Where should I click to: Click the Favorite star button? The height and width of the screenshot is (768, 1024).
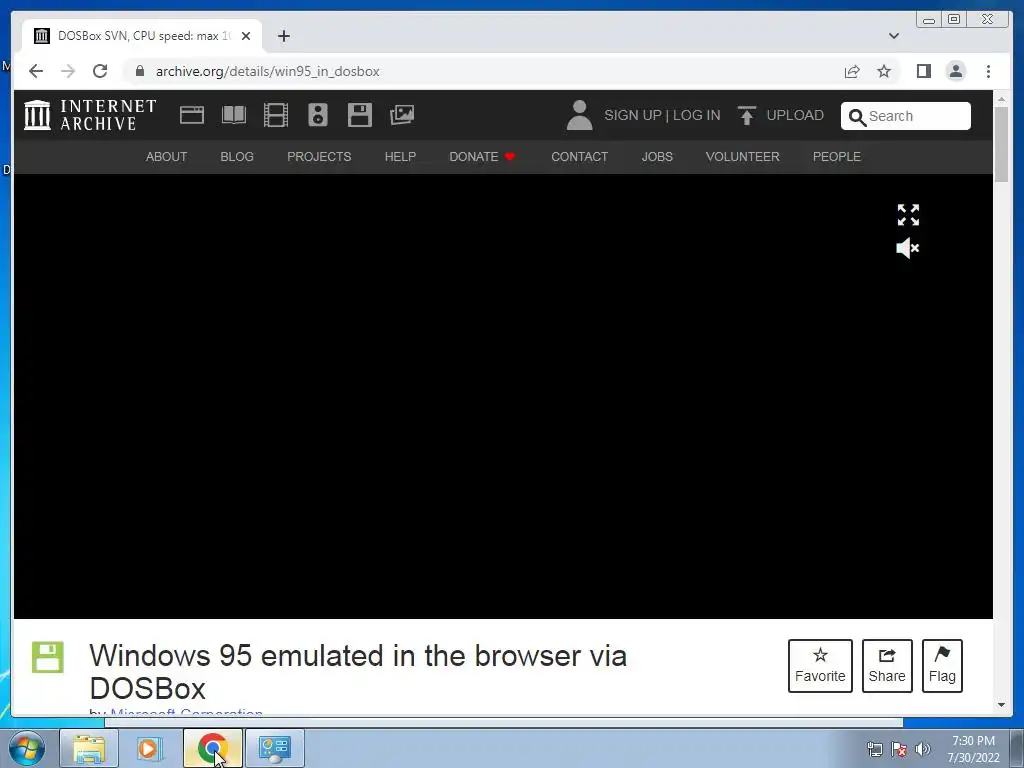pyautogui.click(x=820, y=665)
